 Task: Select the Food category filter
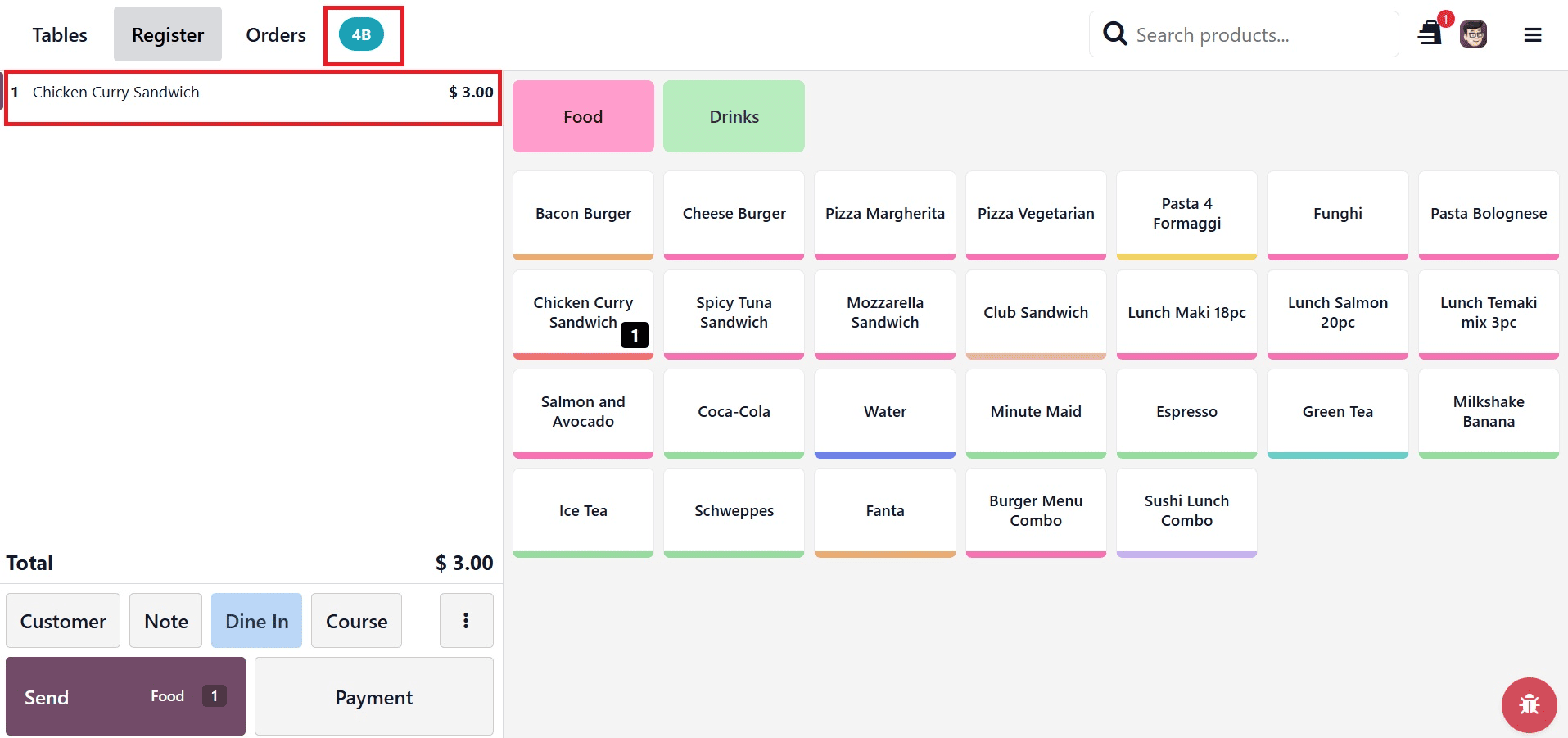point(582,115)
